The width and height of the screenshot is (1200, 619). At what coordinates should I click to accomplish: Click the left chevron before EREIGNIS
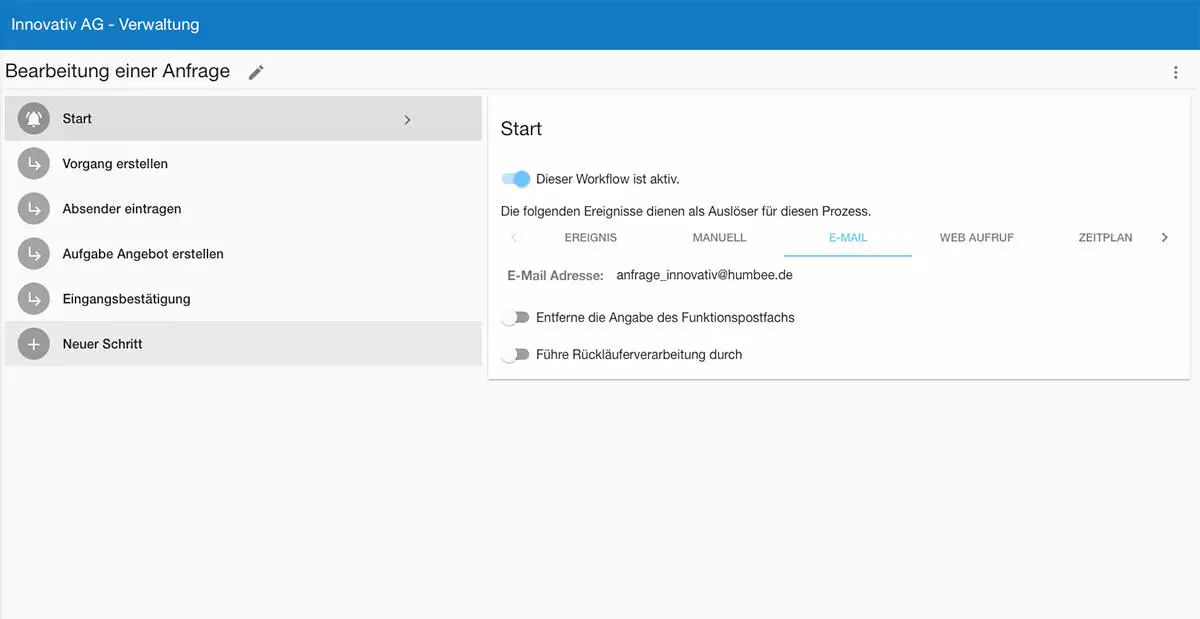pos(516,238)
